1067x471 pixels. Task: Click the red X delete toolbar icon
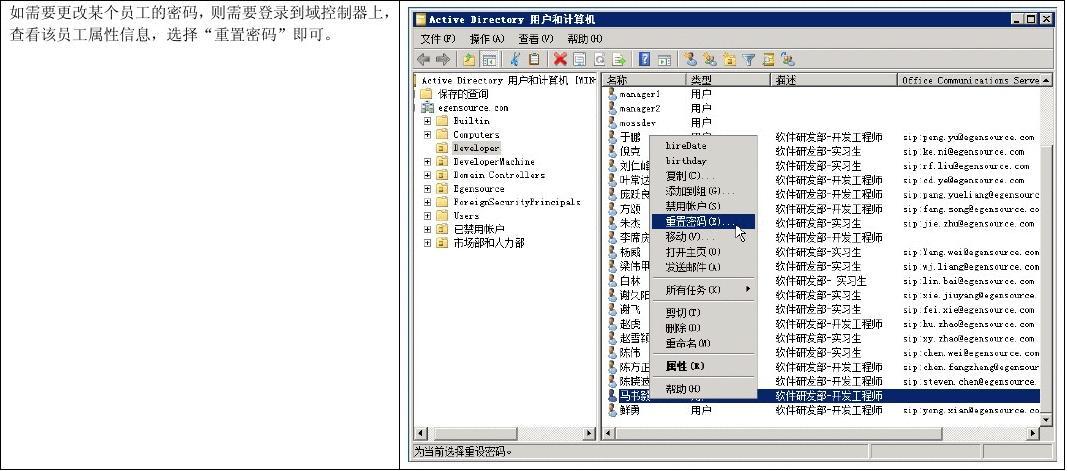pos(560,60)
